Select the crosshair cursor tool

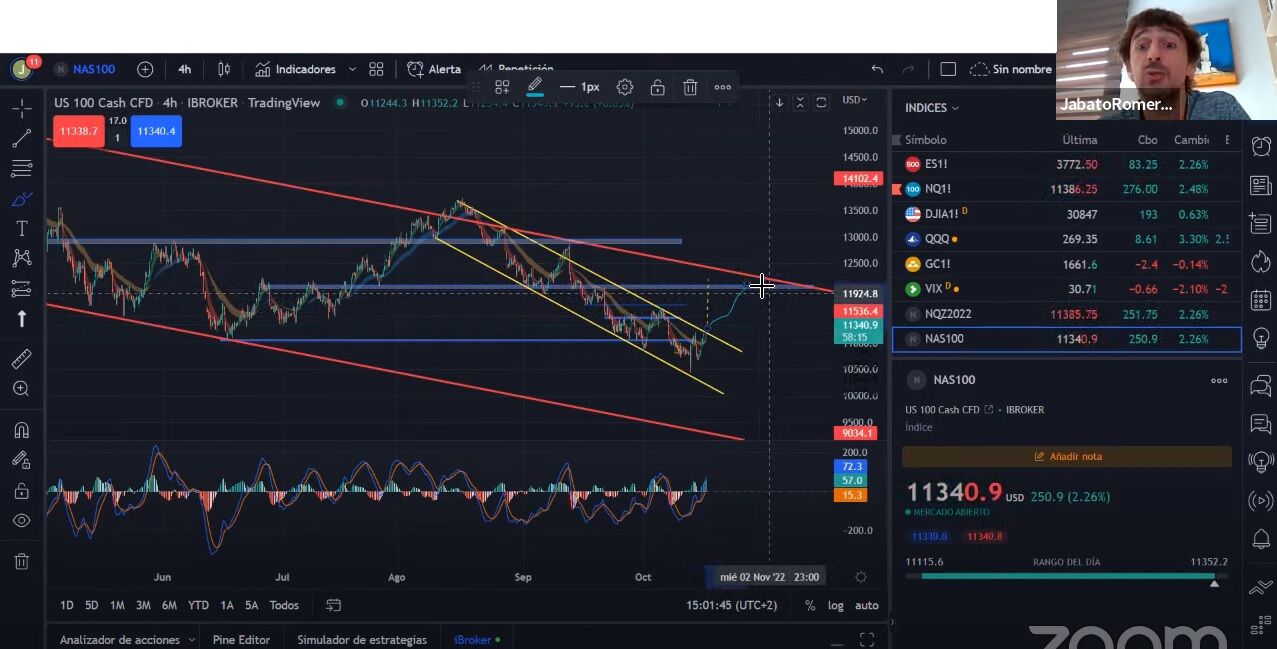(21, 108)
